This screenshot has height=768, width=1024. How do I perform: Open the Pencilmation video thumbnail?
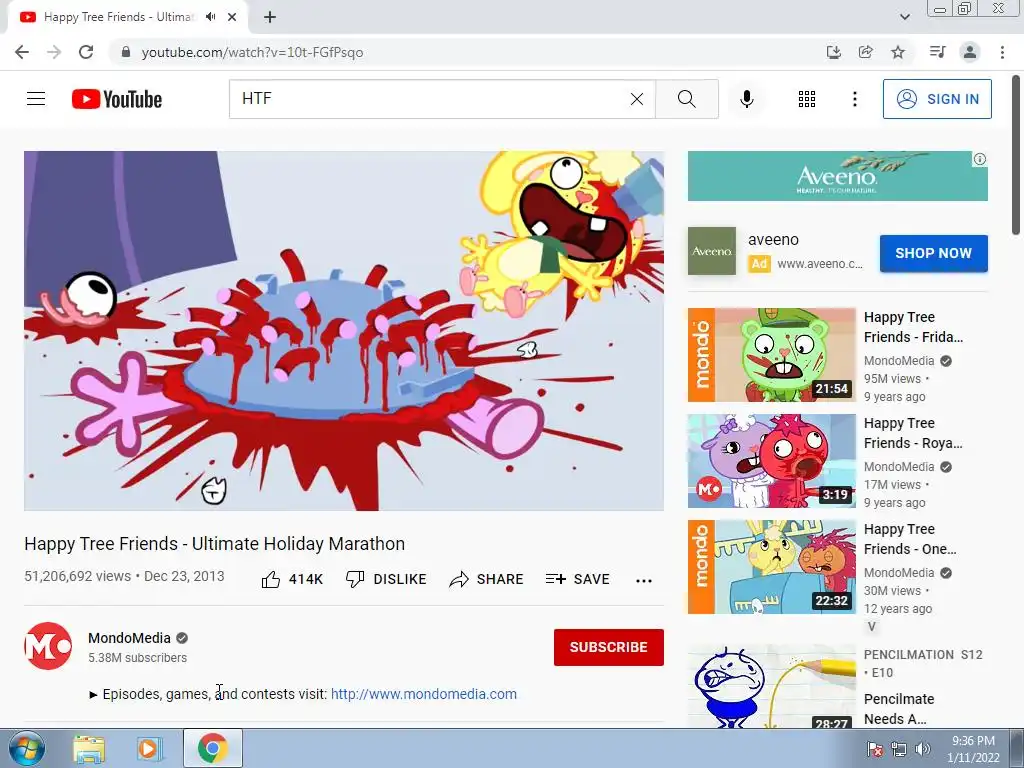(771, 686)
